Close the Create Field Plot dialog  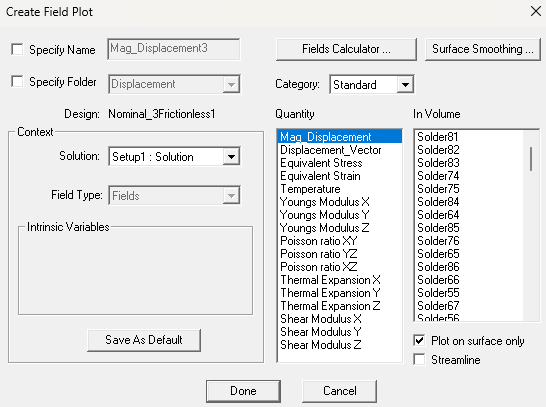(536, 11)
